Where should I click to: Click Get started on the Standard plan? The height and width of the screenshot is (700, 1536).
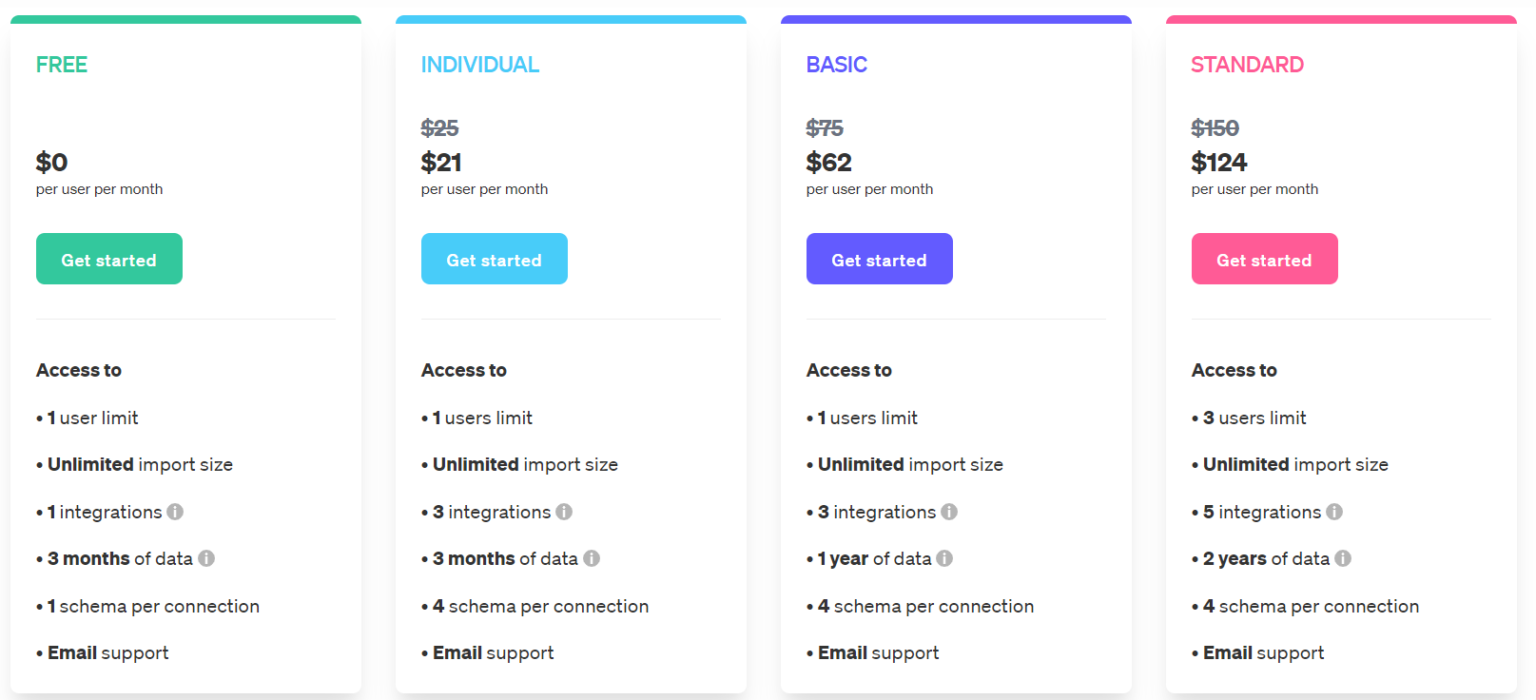tap(1264, 258)
